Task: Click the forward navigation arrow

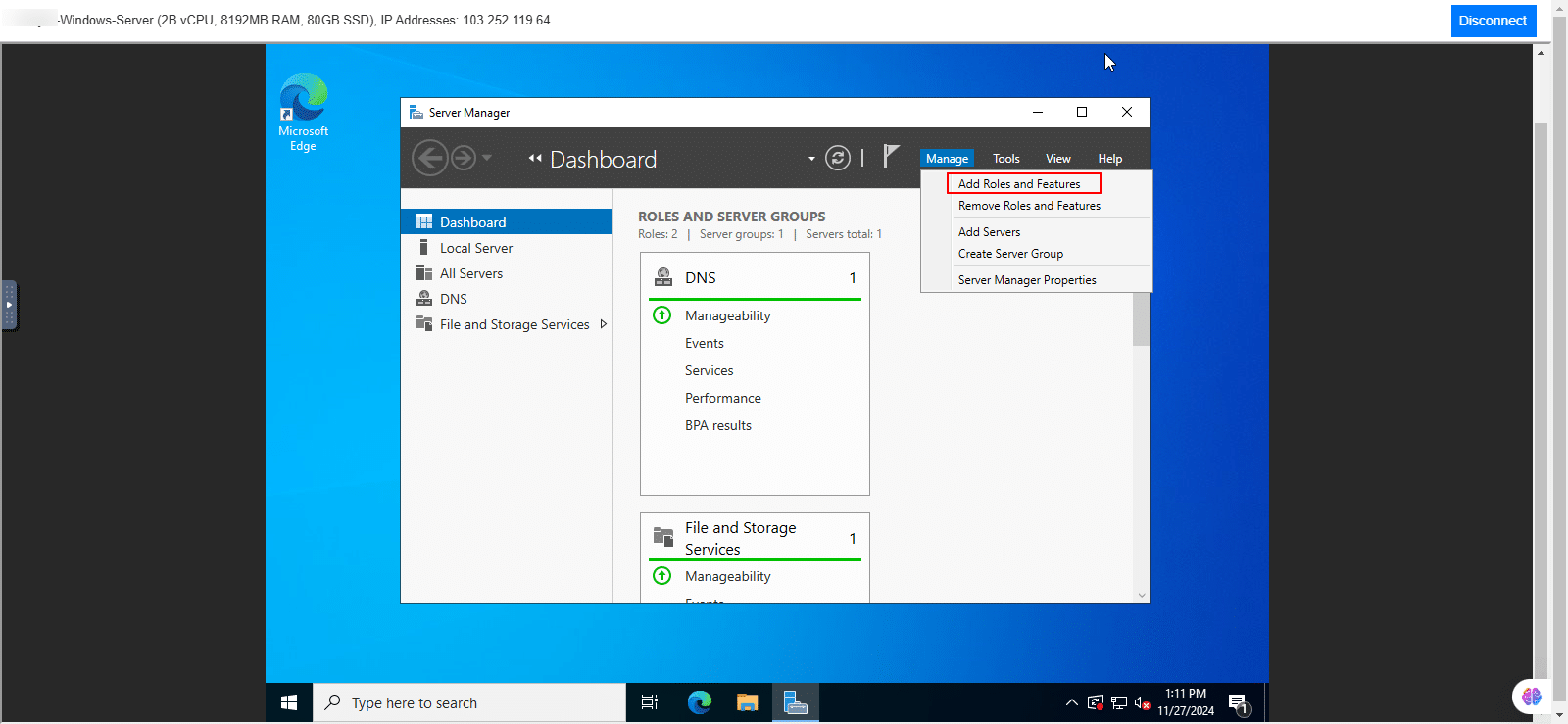Action: click(x=464, y=158)
